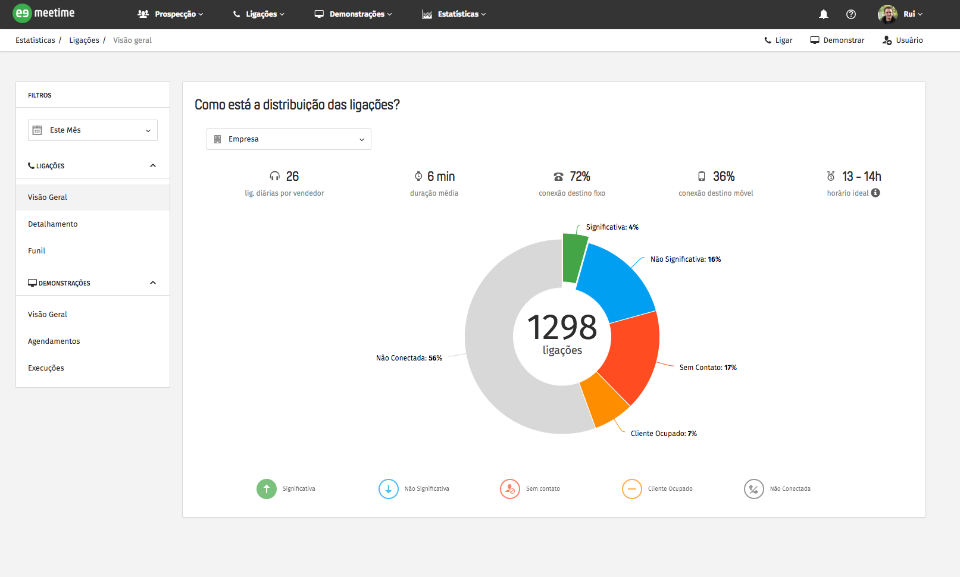Collapse the Ligações sidebar section
960x577 pixels.
(x=153, y=165)
